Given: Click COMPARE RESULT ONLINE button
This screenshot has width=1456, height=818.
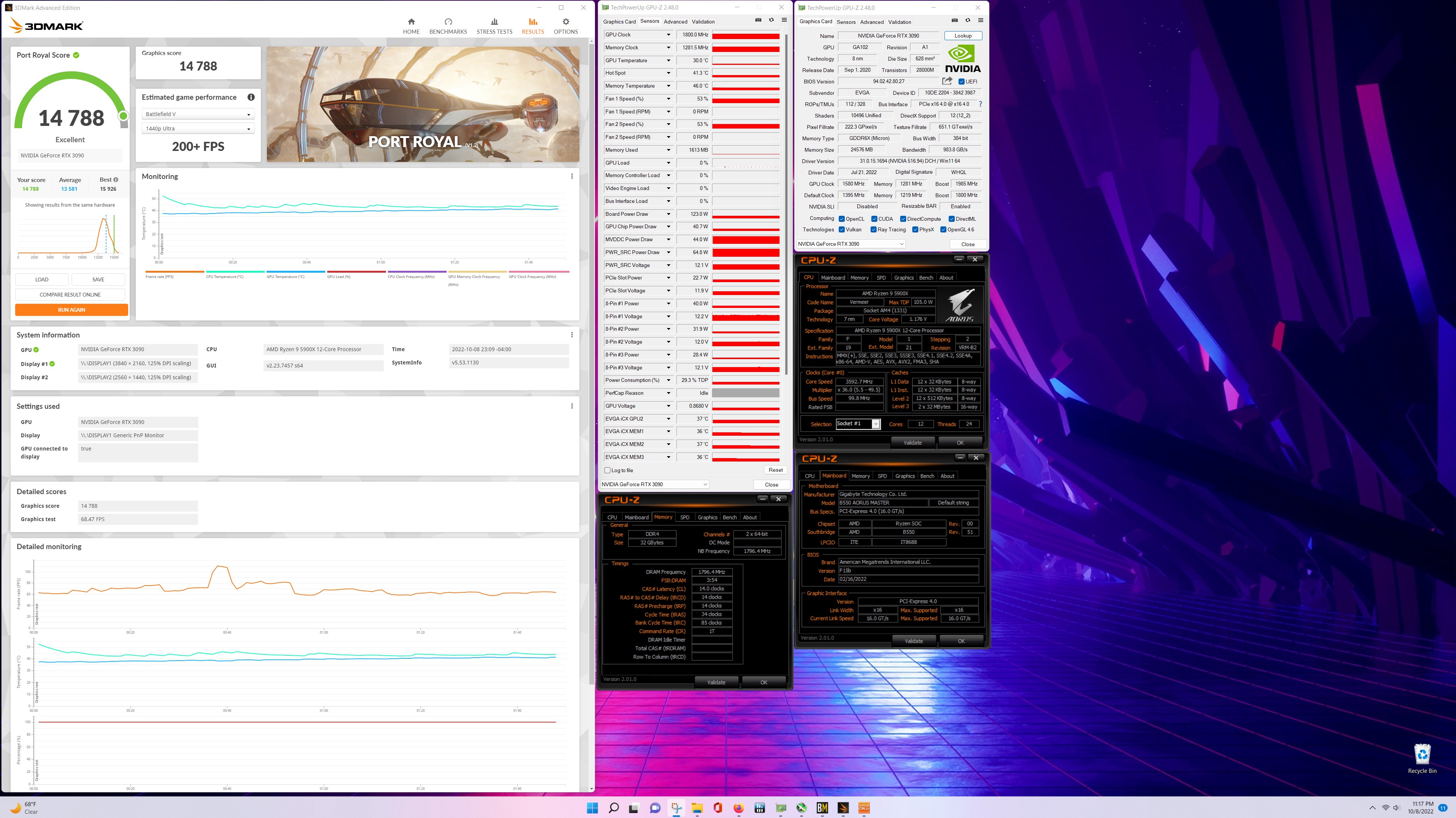Looking at the screenshot, I should pyautogui.click(x=70, y=295).
